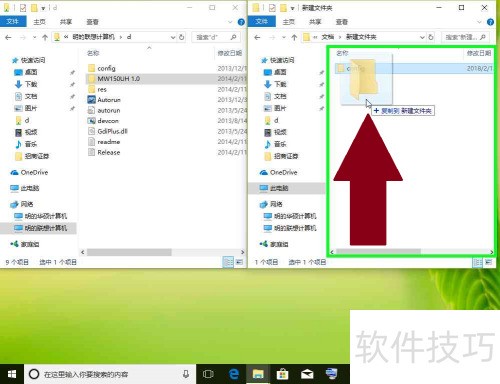Click the search magnifier in the d window

coord(233,37)
